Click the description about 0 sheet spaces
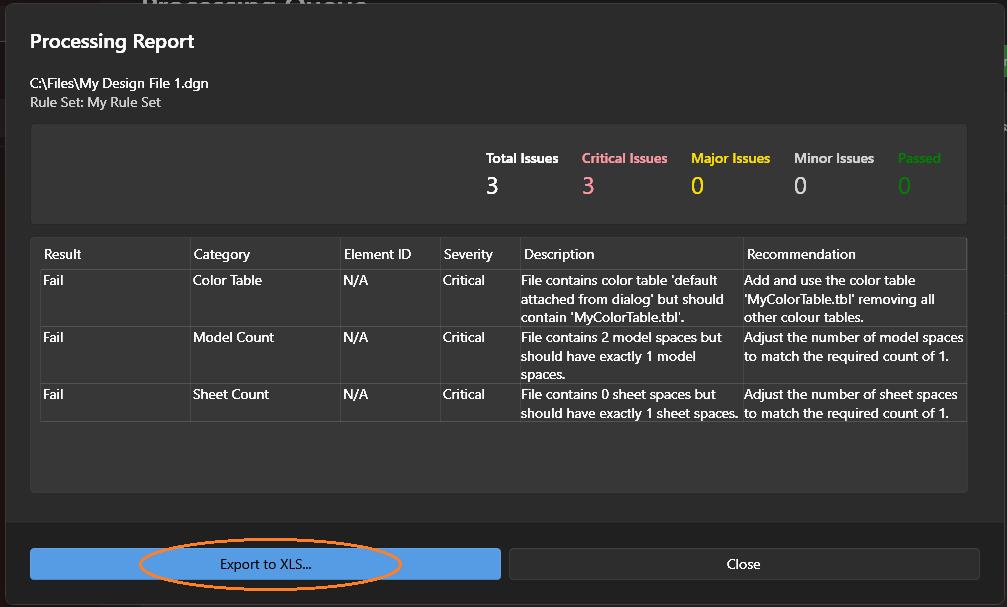 tap(629, 404)
